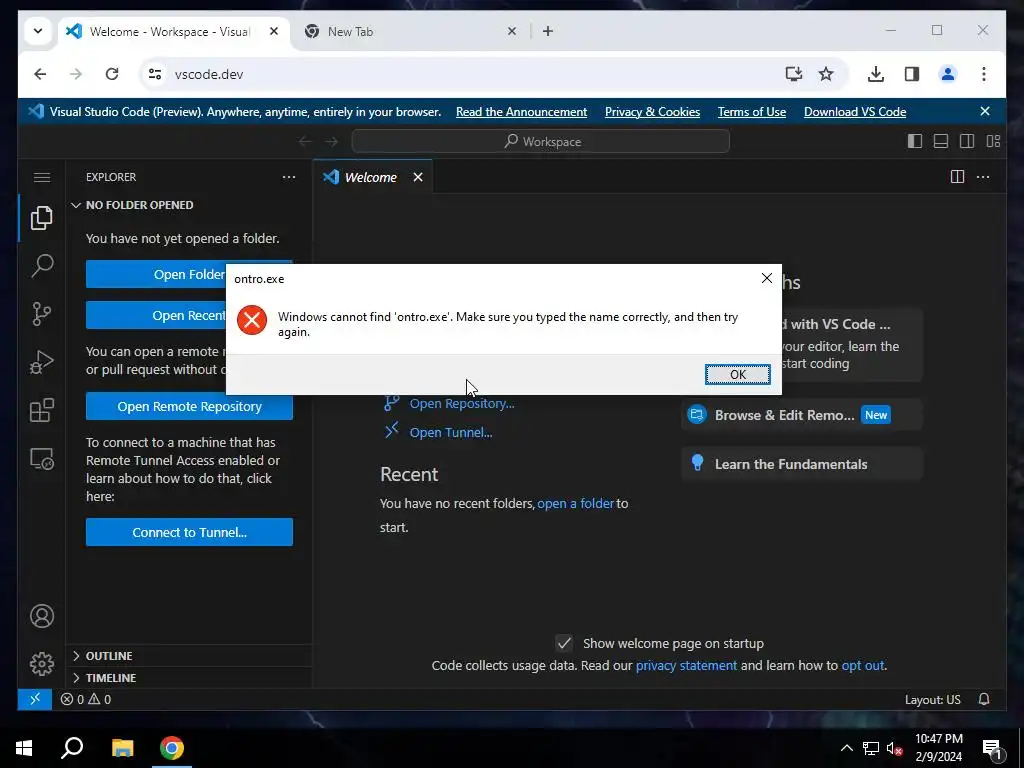Open Chrome profile avatar
The width and height of the screenshot is (1024, 768).
pos(948,74)
